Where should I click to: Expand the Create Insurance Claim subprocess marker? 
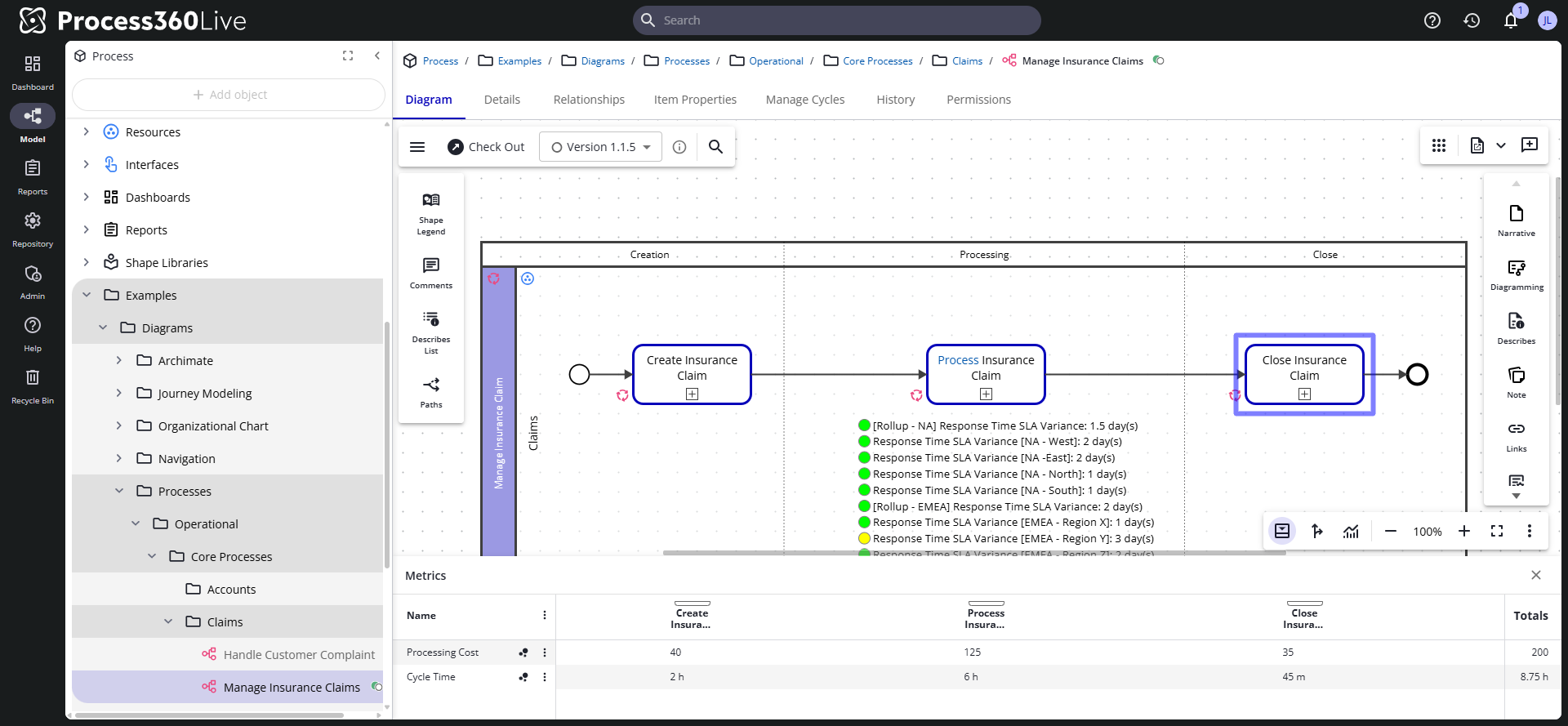pos(692,394)
